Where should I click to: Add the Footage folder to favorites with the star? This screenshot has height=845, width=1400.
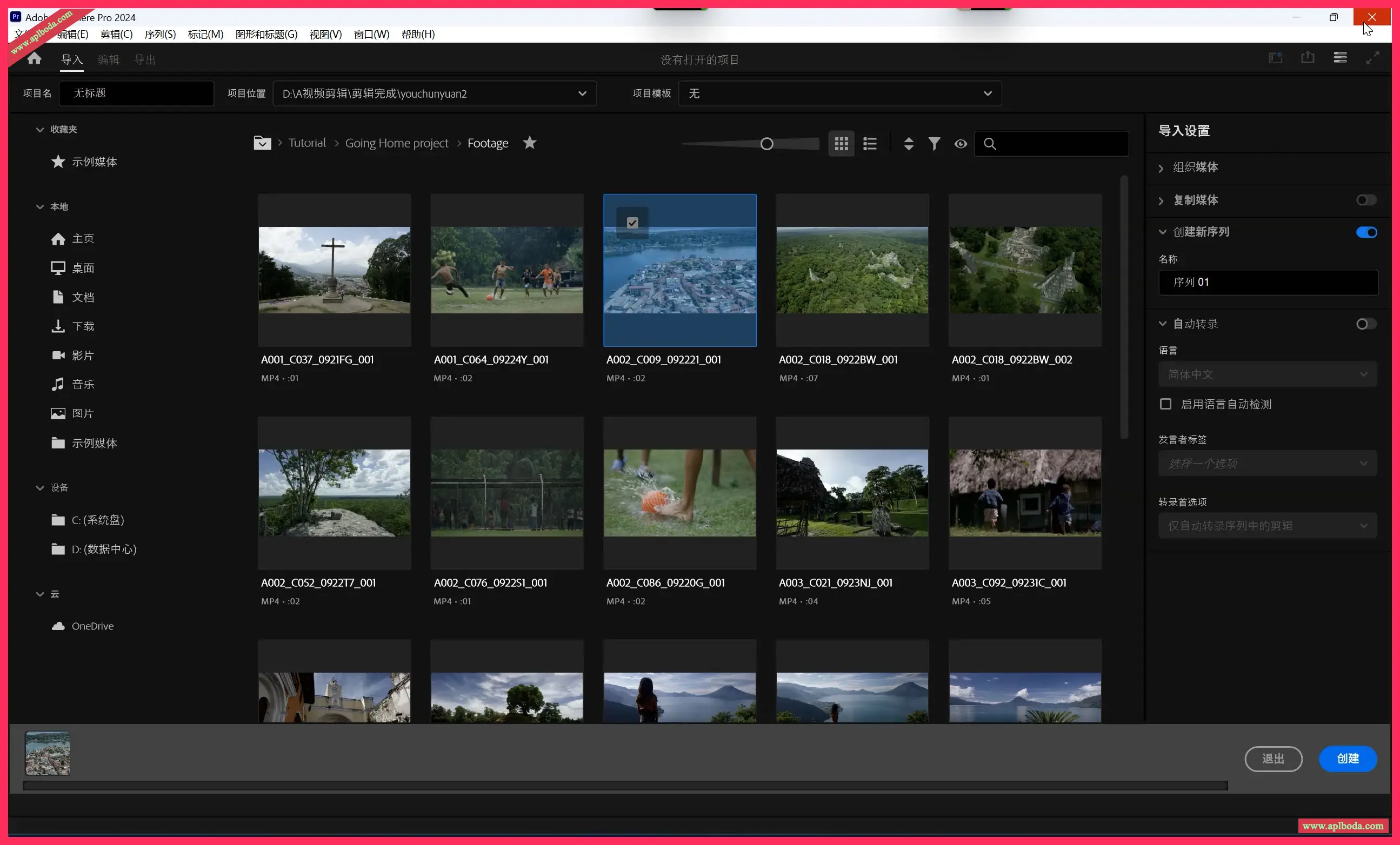530,143
